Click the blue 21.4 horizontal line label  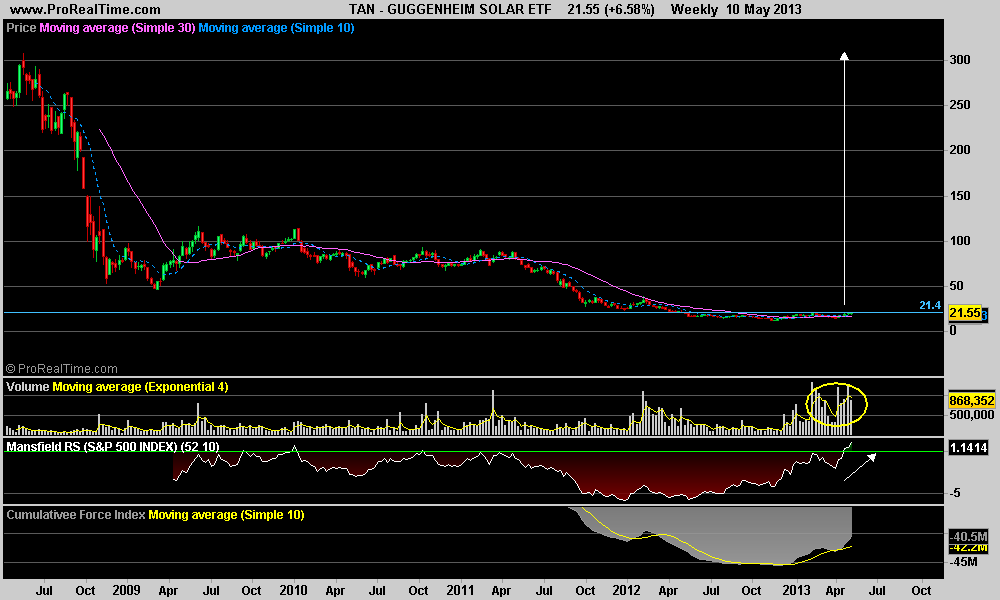click(x=931, y=304)
